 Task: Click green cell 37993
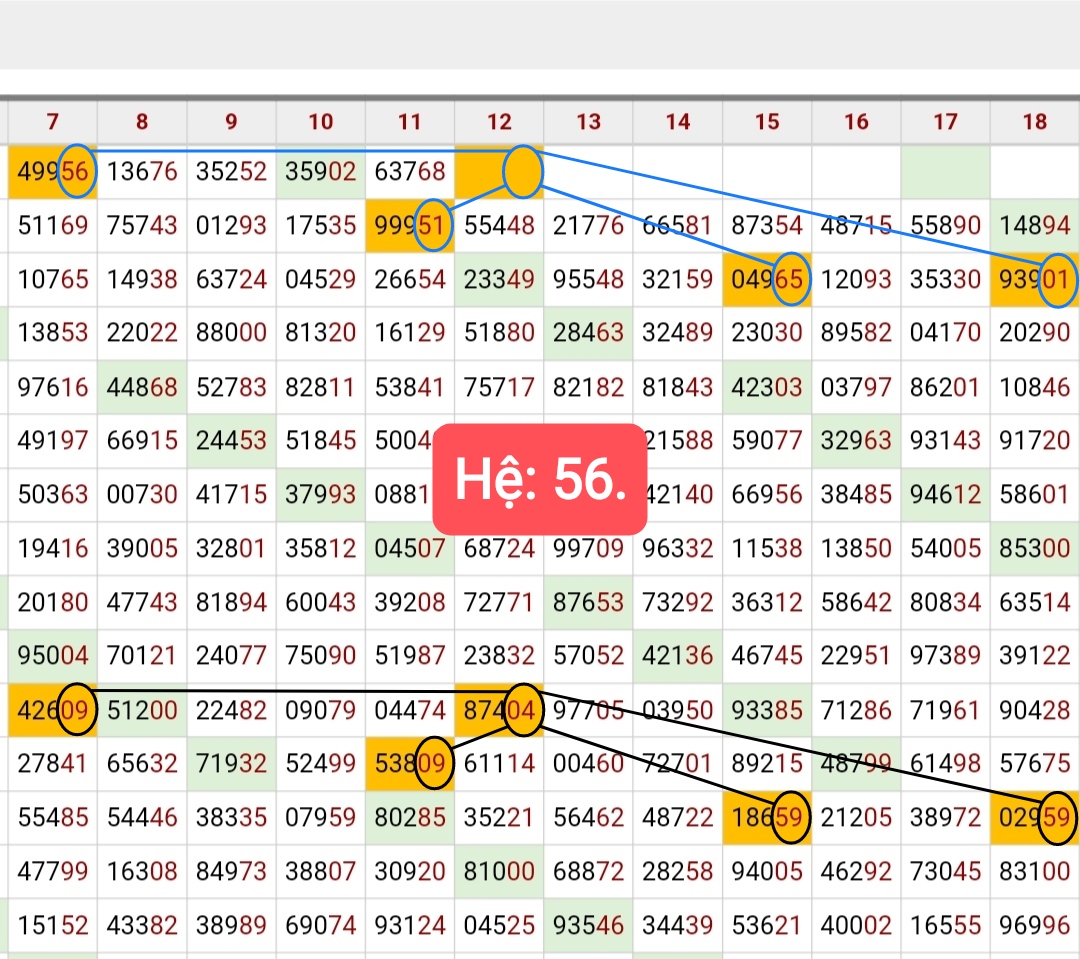[321, 495]
